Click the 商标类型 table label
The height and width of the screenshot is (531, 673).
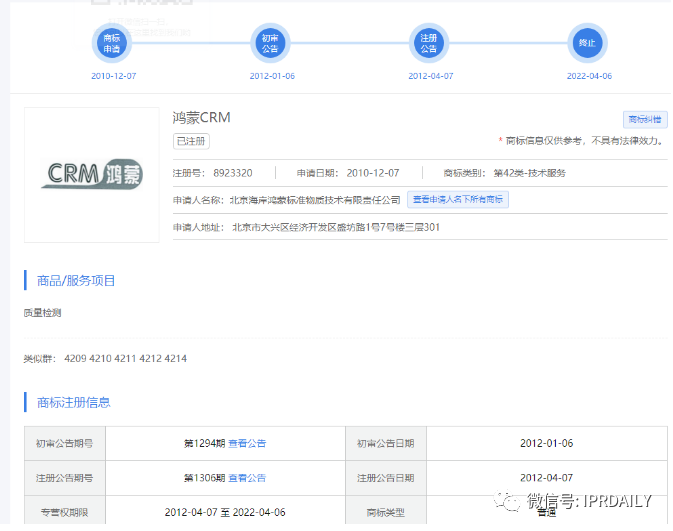coord(386,512)
